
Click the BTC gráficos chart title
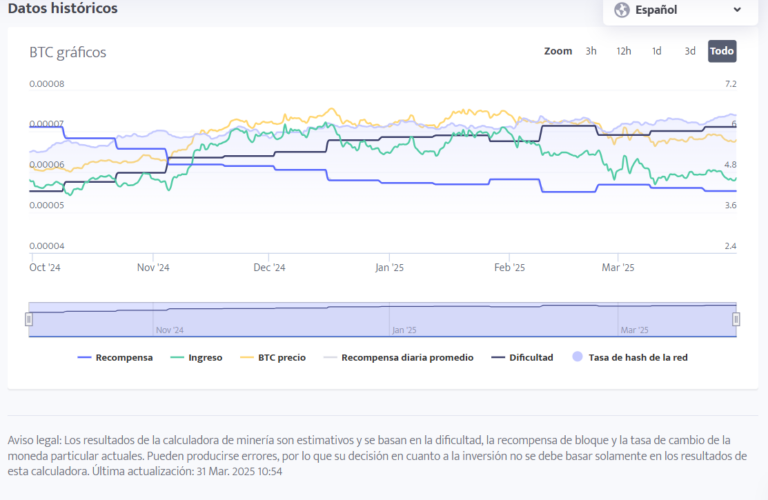[67, 52]
